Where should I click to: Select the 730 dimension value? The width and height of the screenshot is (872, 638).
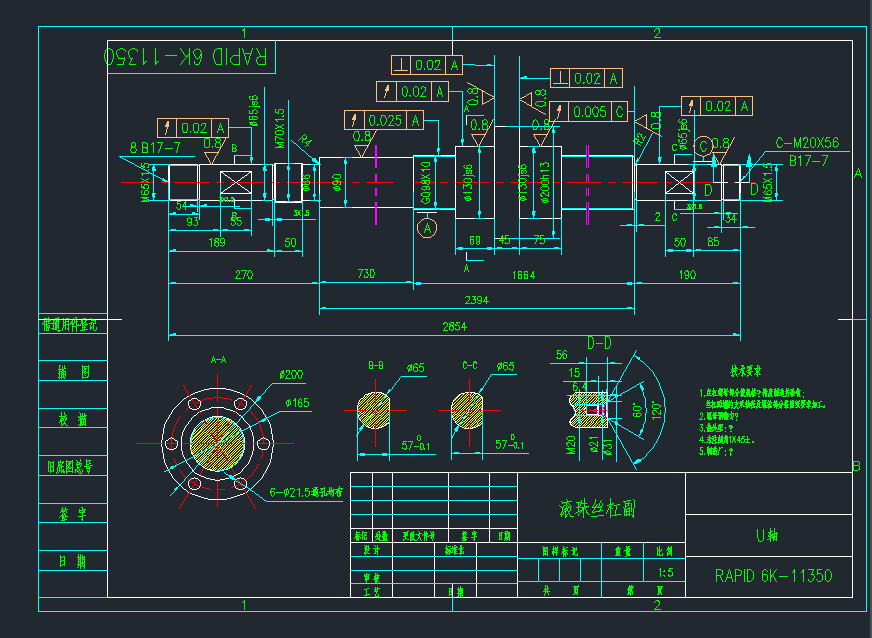(x=367, y=274)
